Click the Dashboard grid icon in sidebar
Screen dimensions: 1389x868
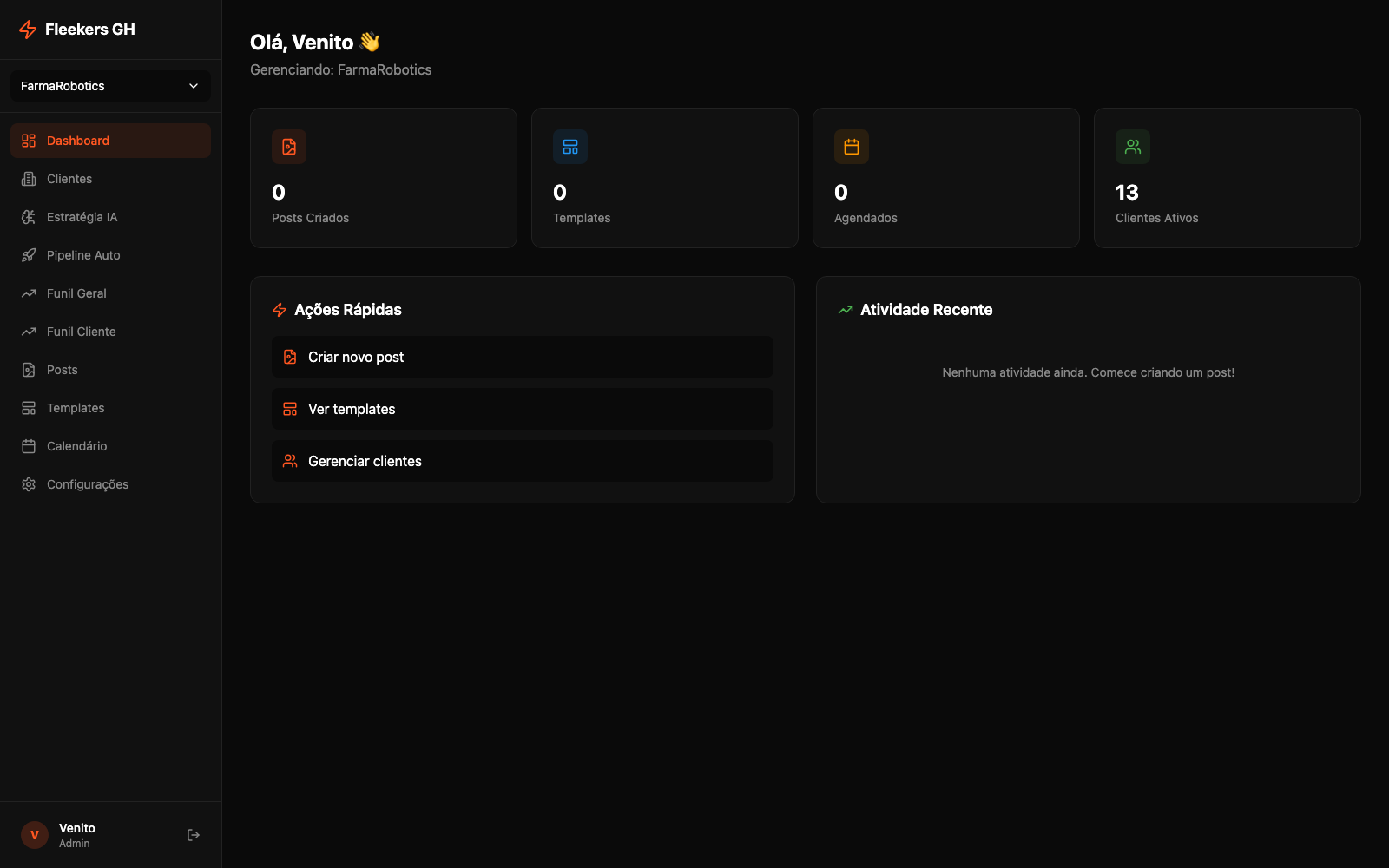click(x=29, y=141)
